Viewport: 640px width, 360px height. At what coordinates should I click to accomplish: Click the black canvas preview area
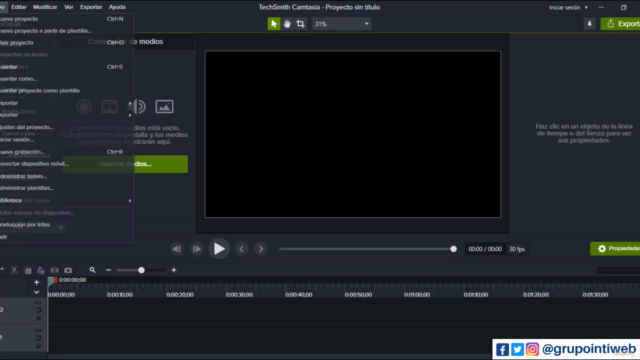click(x=353, y=134)
